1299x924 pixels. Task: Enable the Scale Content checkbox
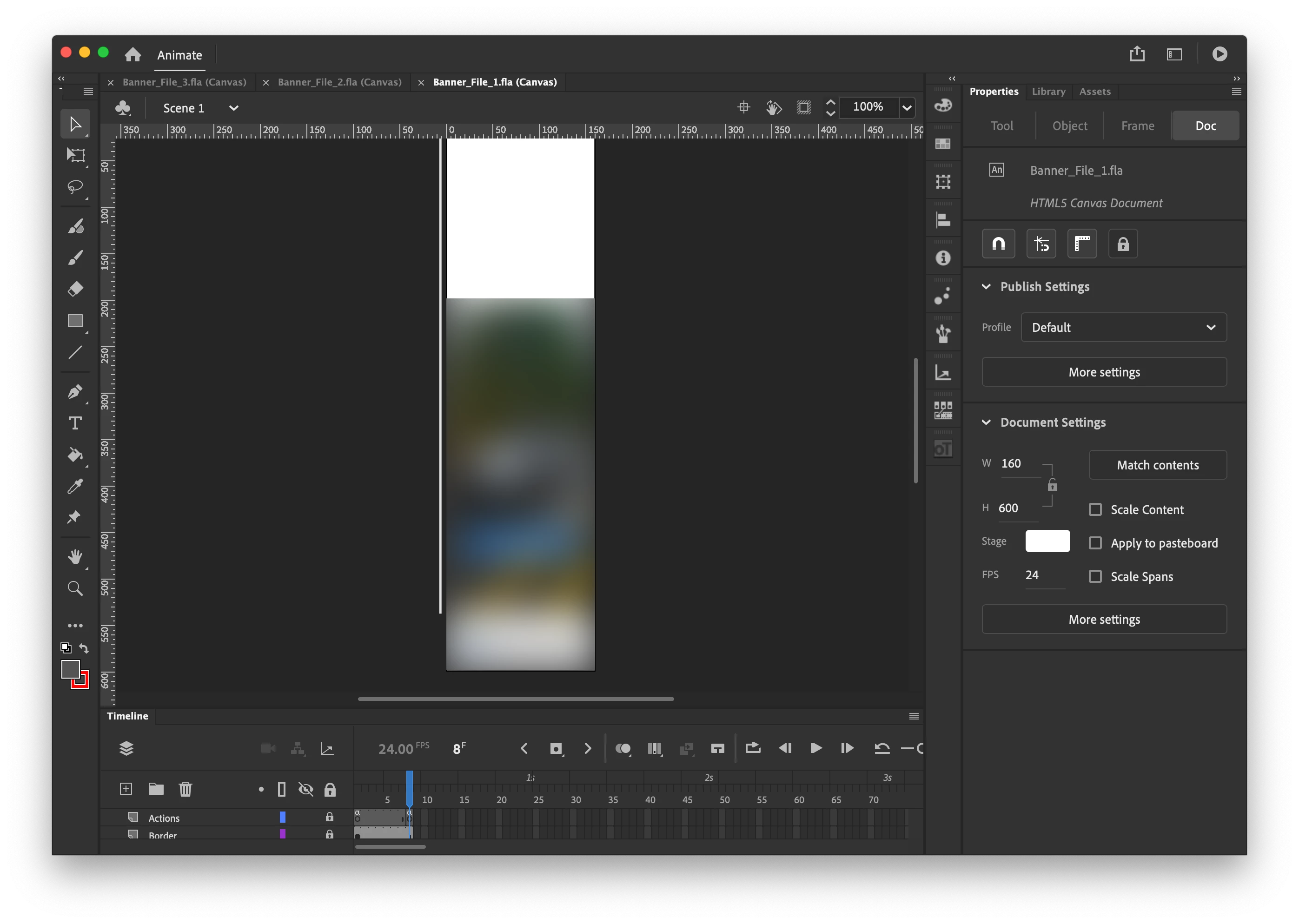pos(1095,510)
